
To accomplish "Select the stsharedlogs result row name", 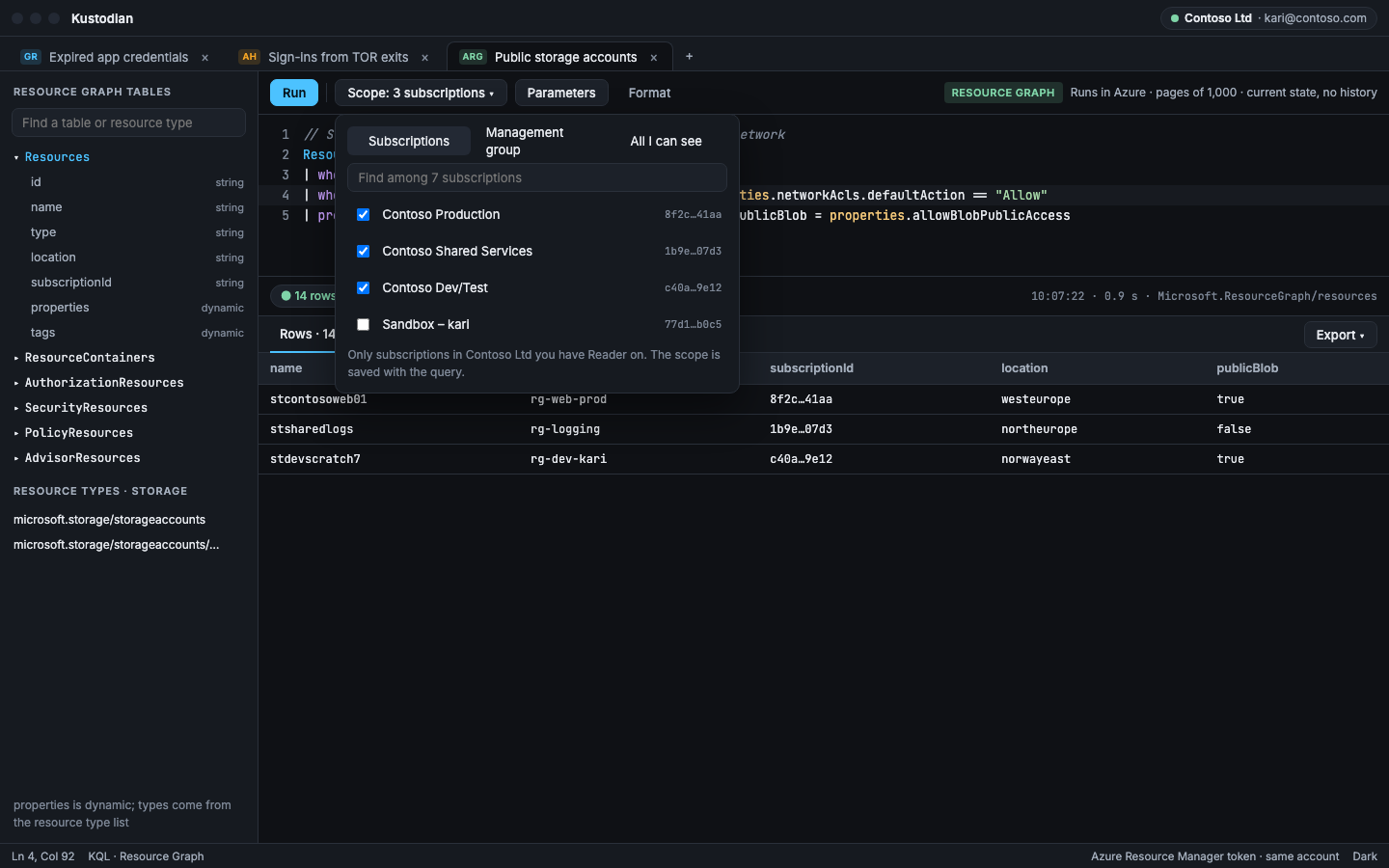I will pyautogui.click(x=312, y=429).
